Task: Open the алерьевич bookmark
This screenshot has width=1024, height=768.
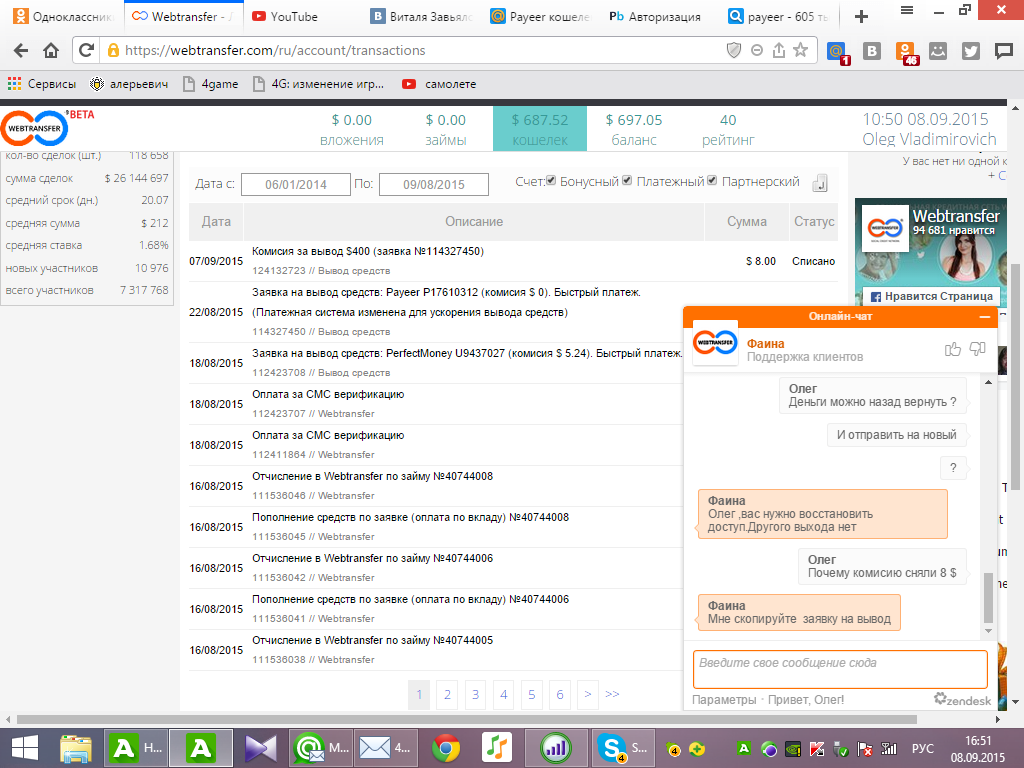Action: tap(129, 84)
